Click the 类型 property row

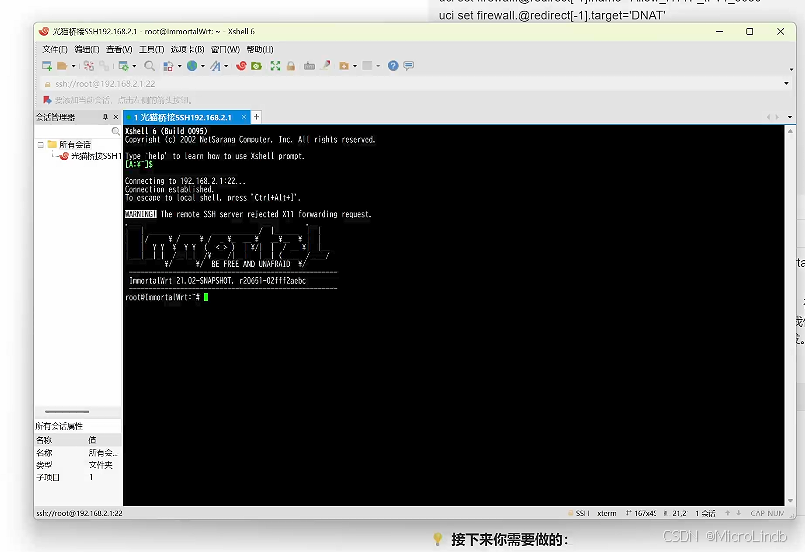[78, 465]
